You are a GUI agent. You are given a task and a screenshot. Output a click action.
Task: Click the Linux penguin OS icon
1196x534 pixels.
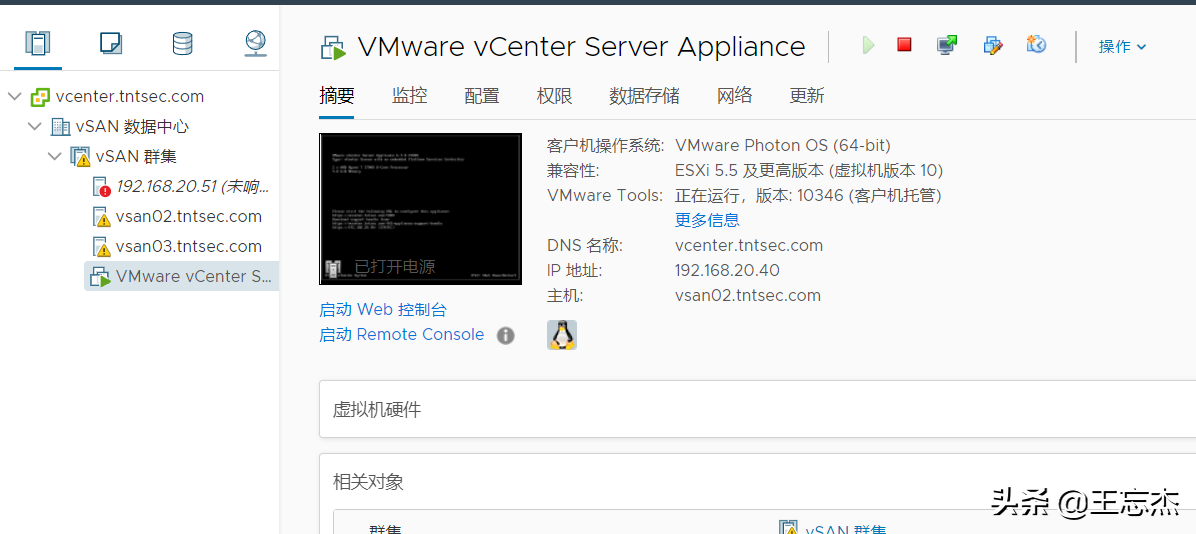click(561, 335)
